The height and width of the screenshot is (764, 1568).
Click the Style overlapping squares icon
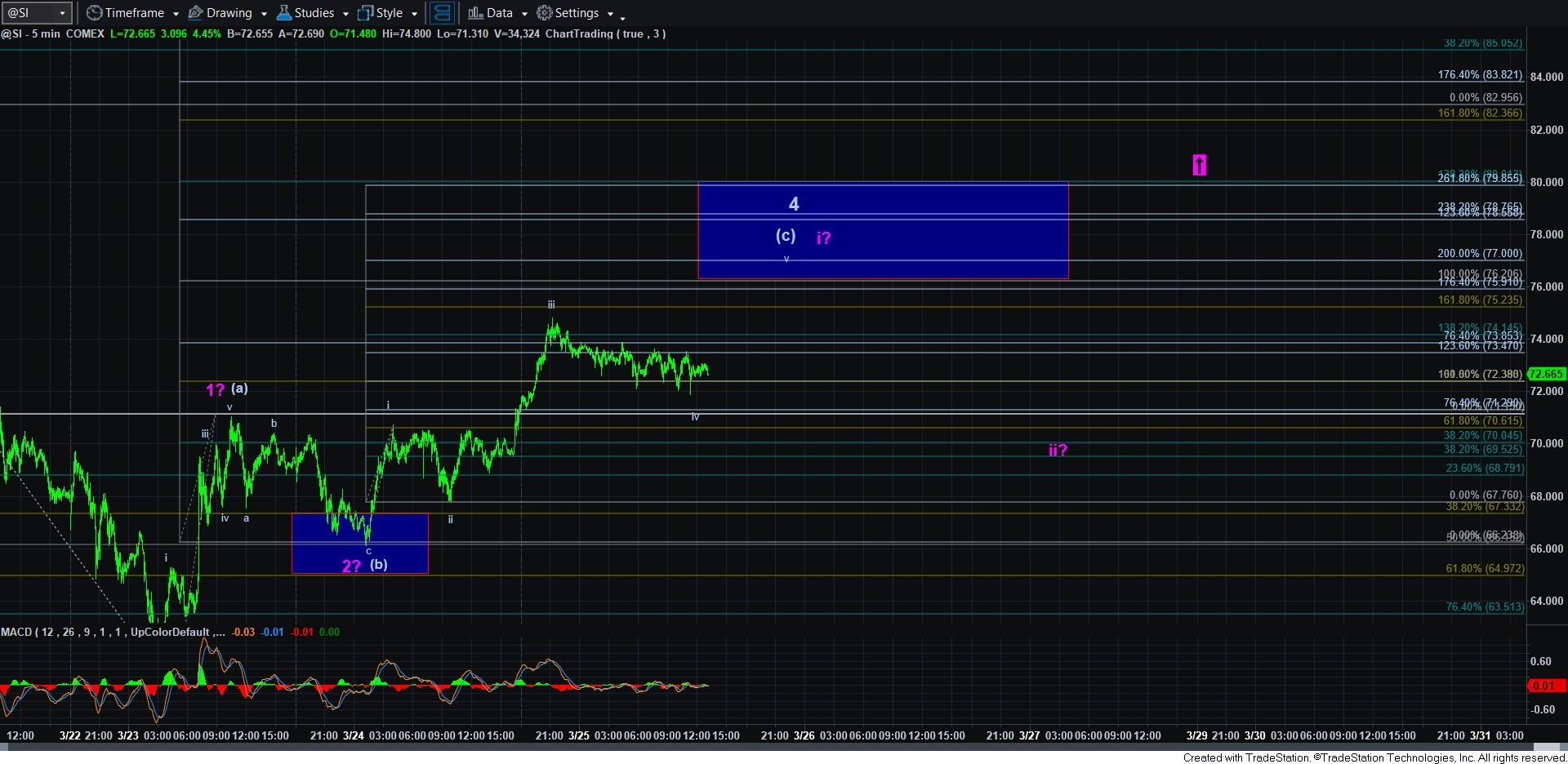tap(365, 13)
